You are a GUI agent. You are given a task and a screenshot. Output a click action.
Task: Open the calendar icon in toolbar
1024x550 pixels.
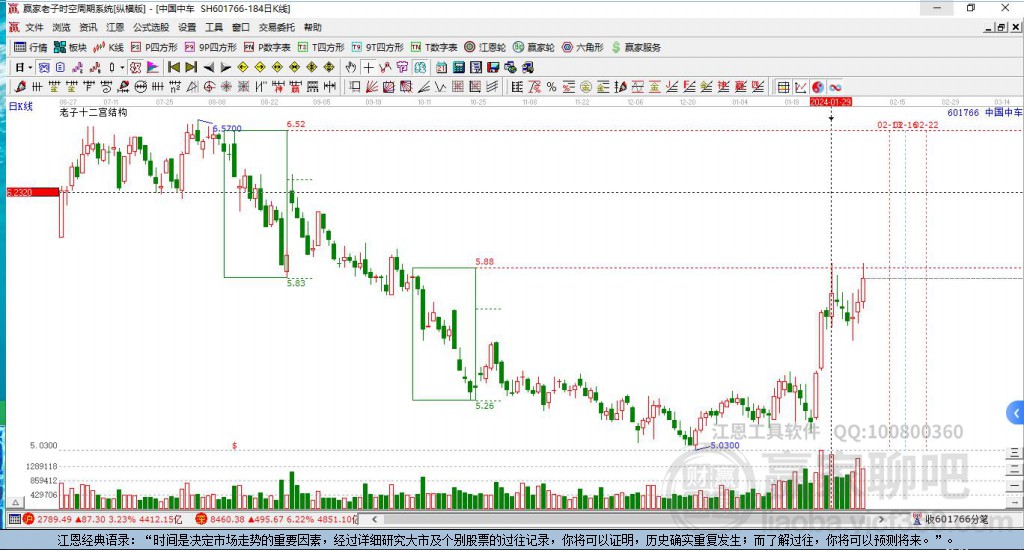(441, 67)
